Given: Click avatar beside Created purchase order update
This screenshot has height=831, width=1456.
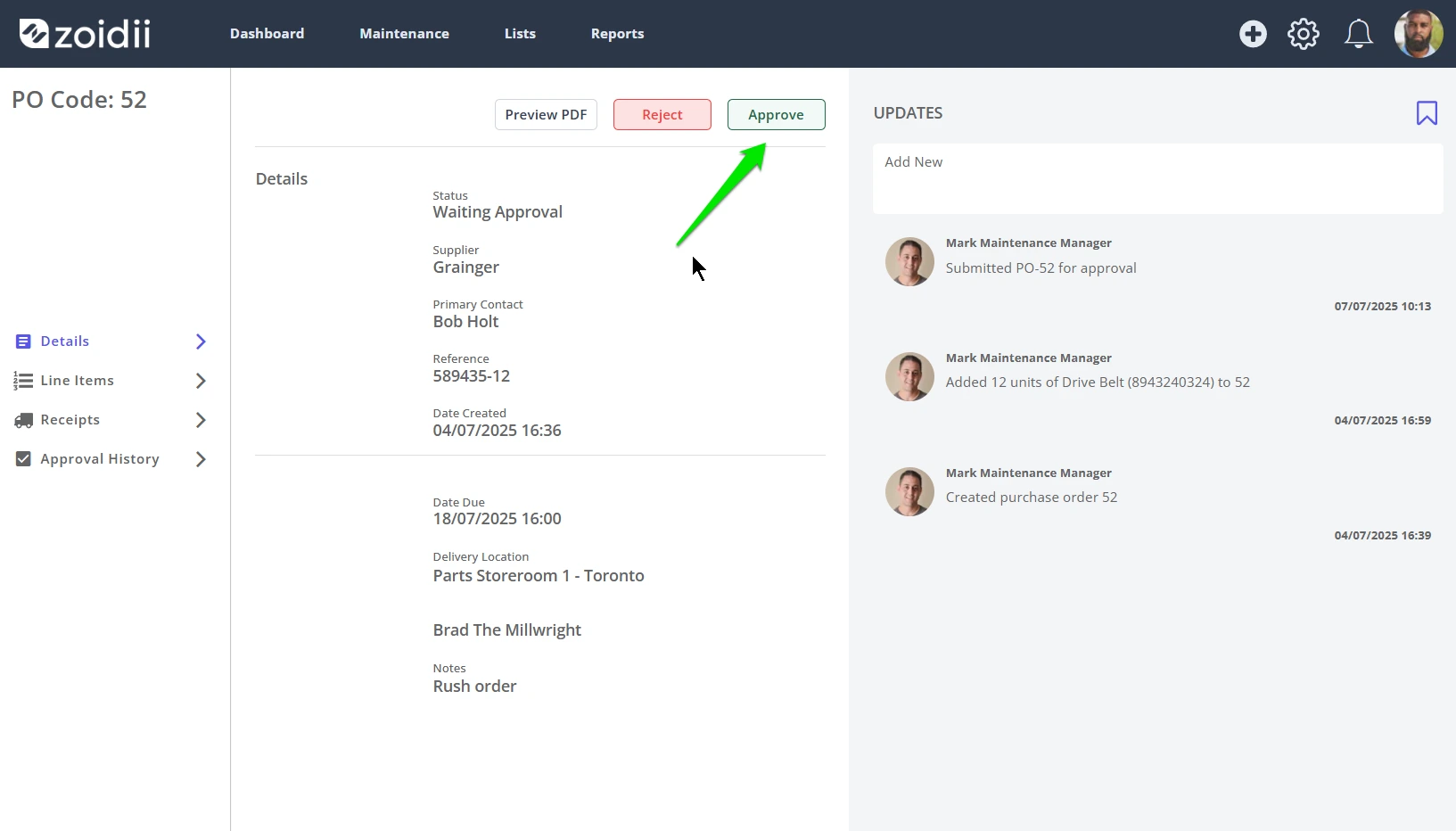Looking at the screenshot, I should (x=909, y=491).
